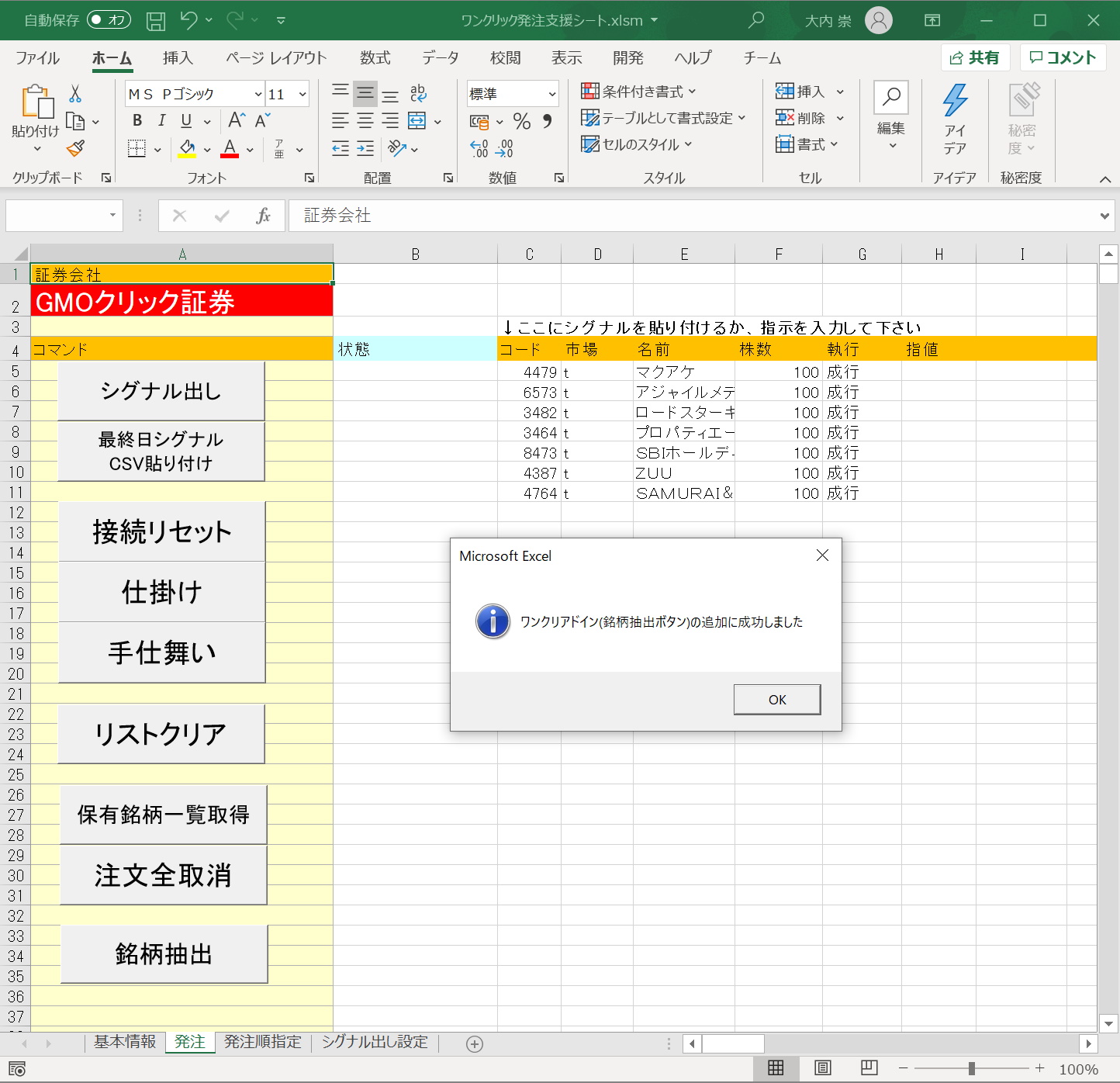This screenshot has height=1083, width=1120.
Task: Decrease font size with small A icon
Action: tap(262, 120)
